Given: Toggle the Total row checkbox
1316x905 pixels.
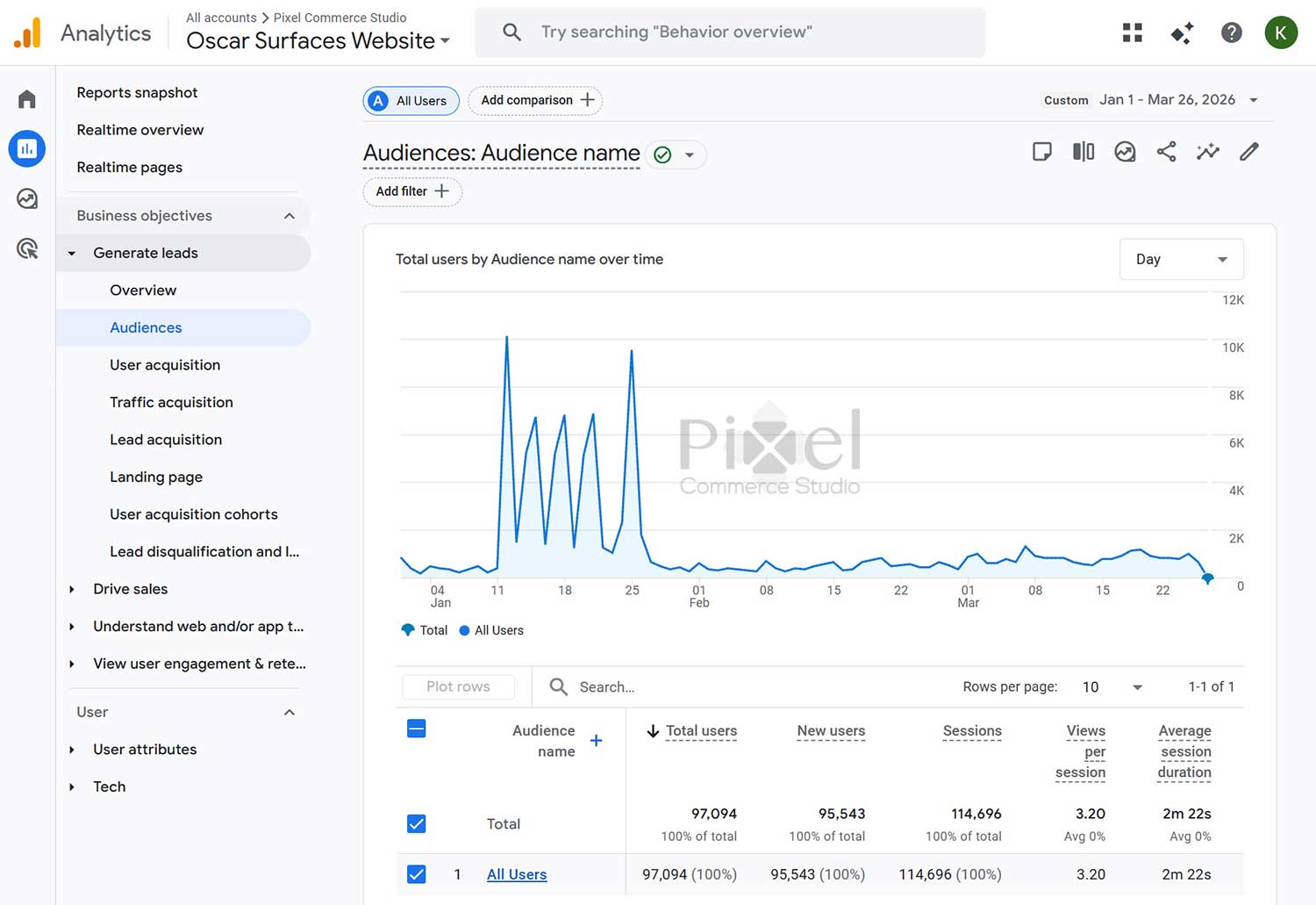Looking at the screenshot, I should [416, 823].
